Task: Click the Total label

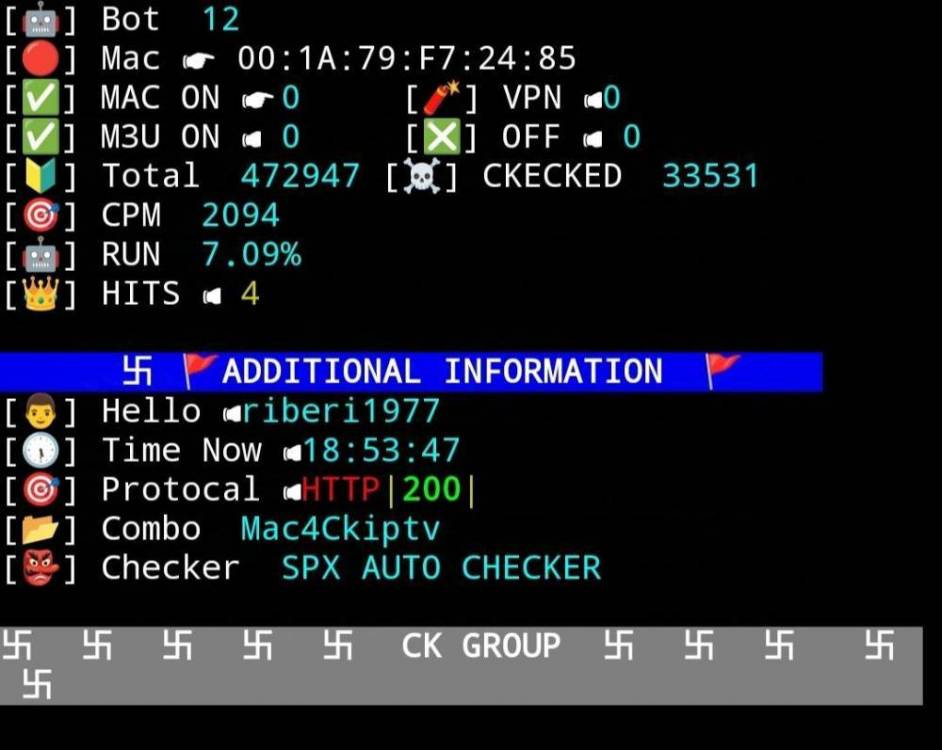Action: click(150, 176)
